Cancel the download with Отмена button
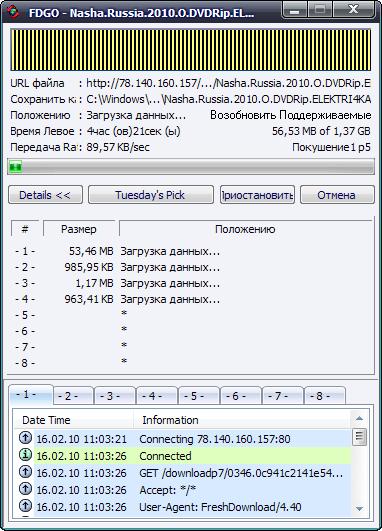The height and width of the screenshot is (531, 382). pos(337,195)
